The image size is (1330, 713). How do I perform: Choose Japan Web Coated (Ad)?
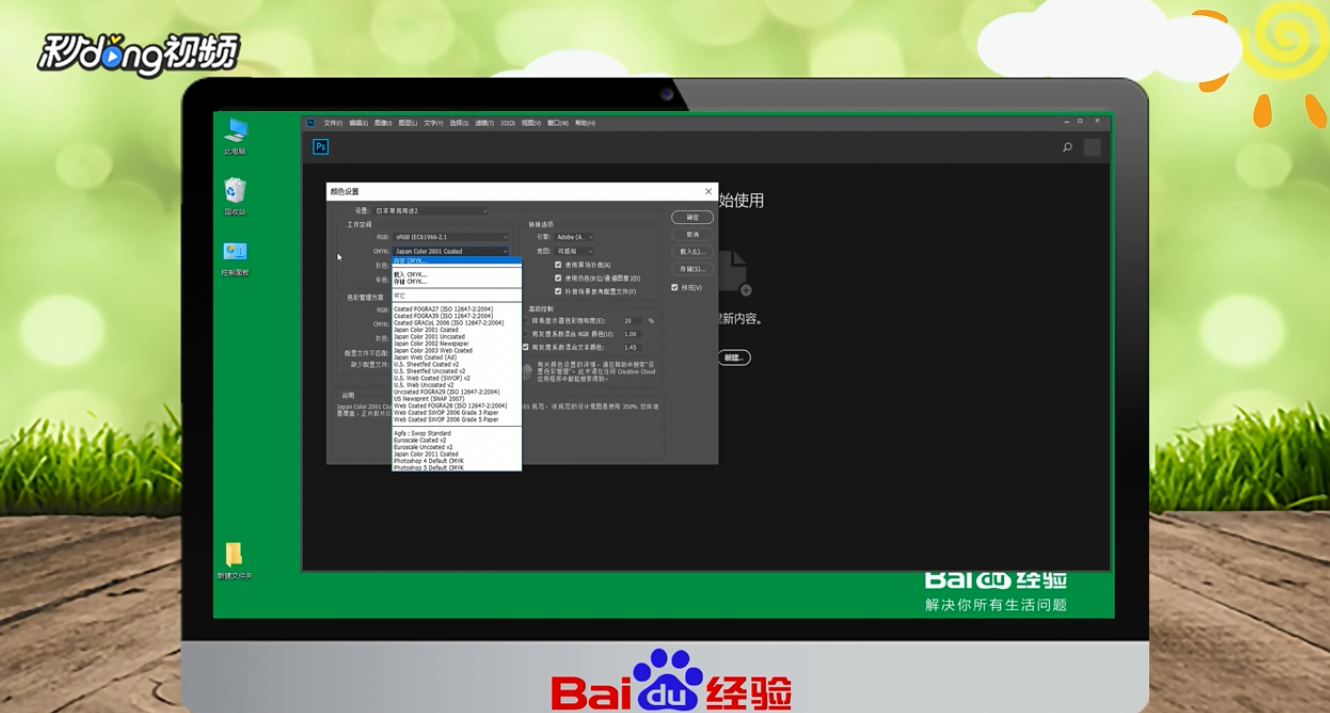coord(457,358)
